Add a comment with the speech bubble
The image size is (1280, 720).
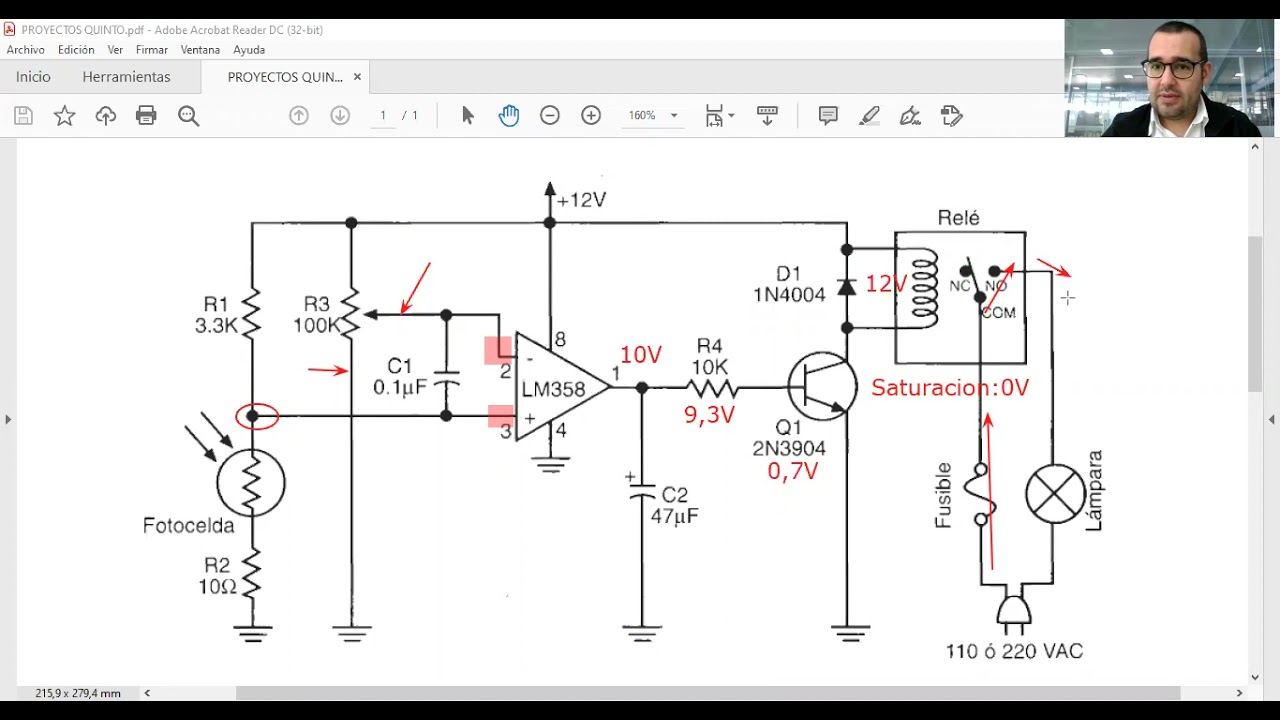(828, 116)
